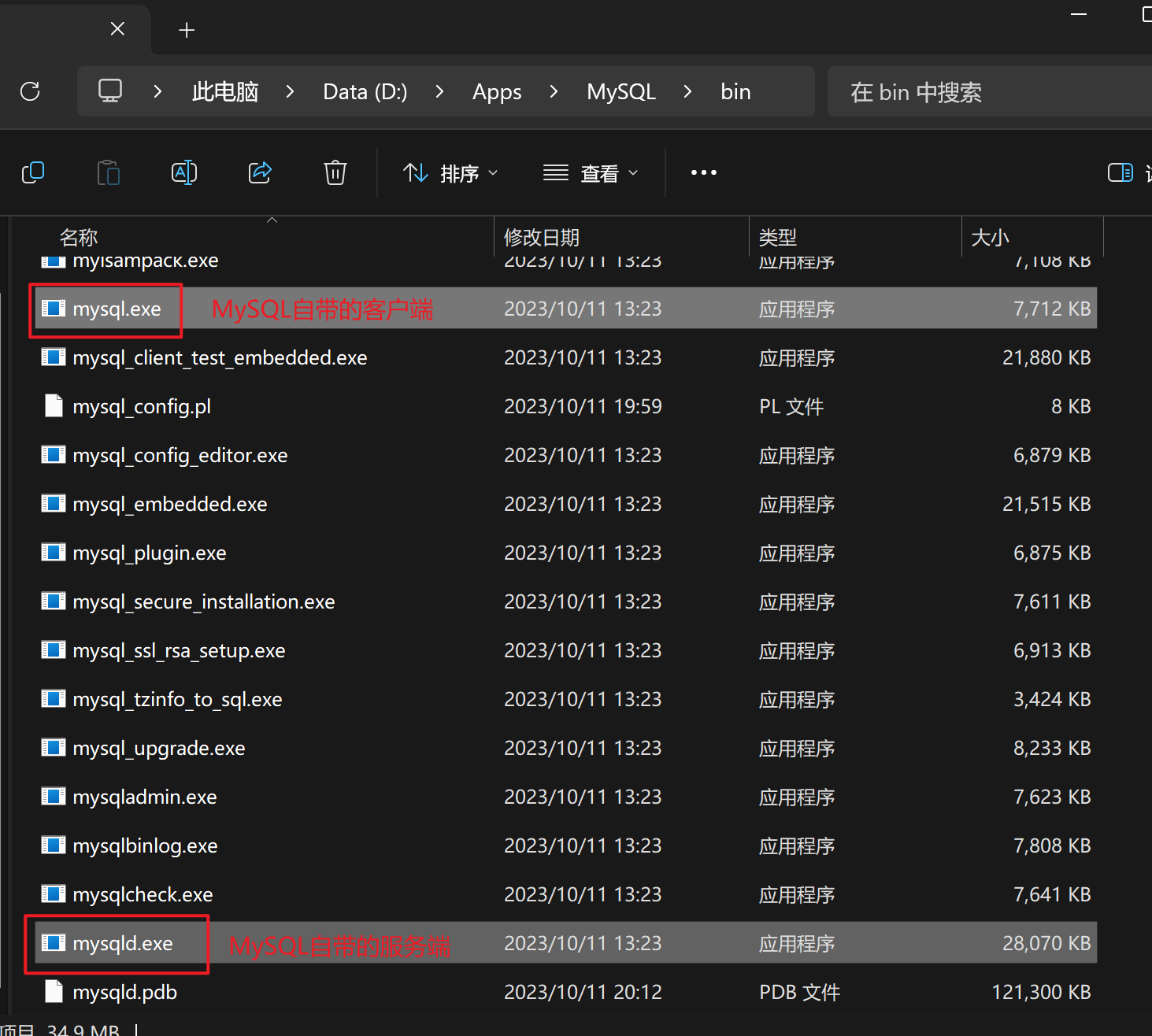
Task: Navigate to Apps breadcrumb
Action: pos(497,92)
